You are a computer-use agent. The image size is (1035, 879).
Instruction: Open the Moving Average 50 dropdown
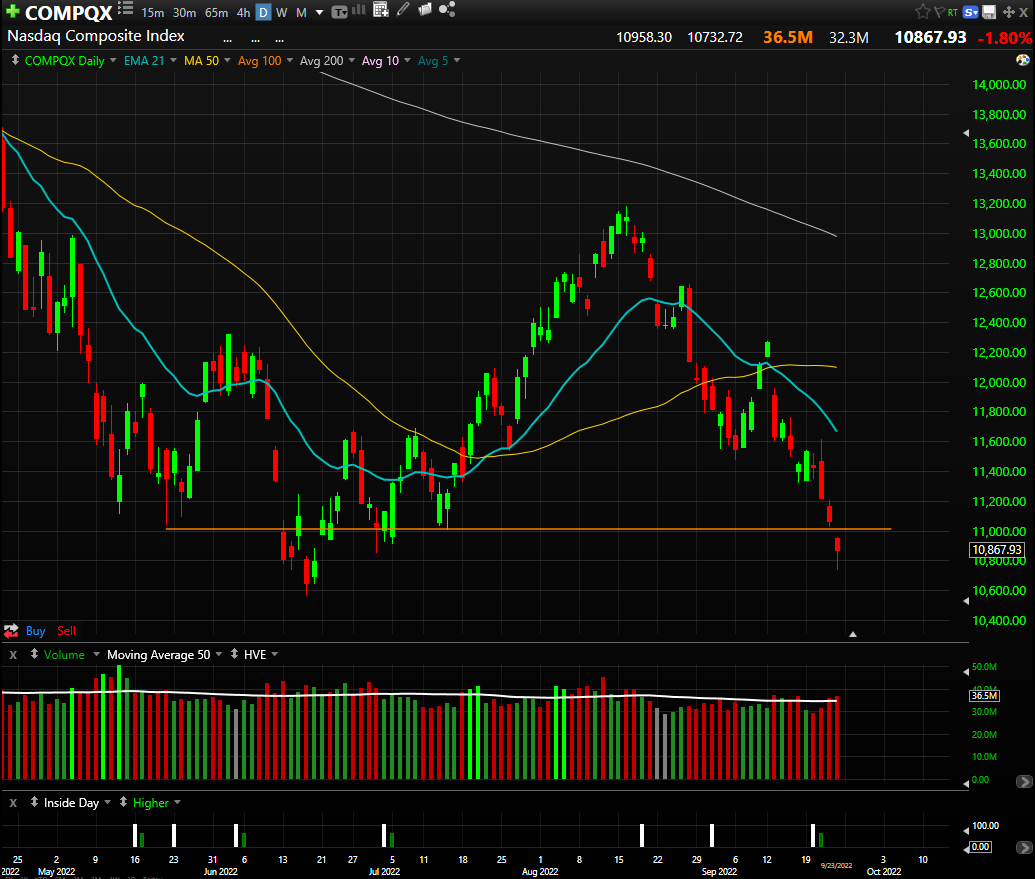point(218,654)
